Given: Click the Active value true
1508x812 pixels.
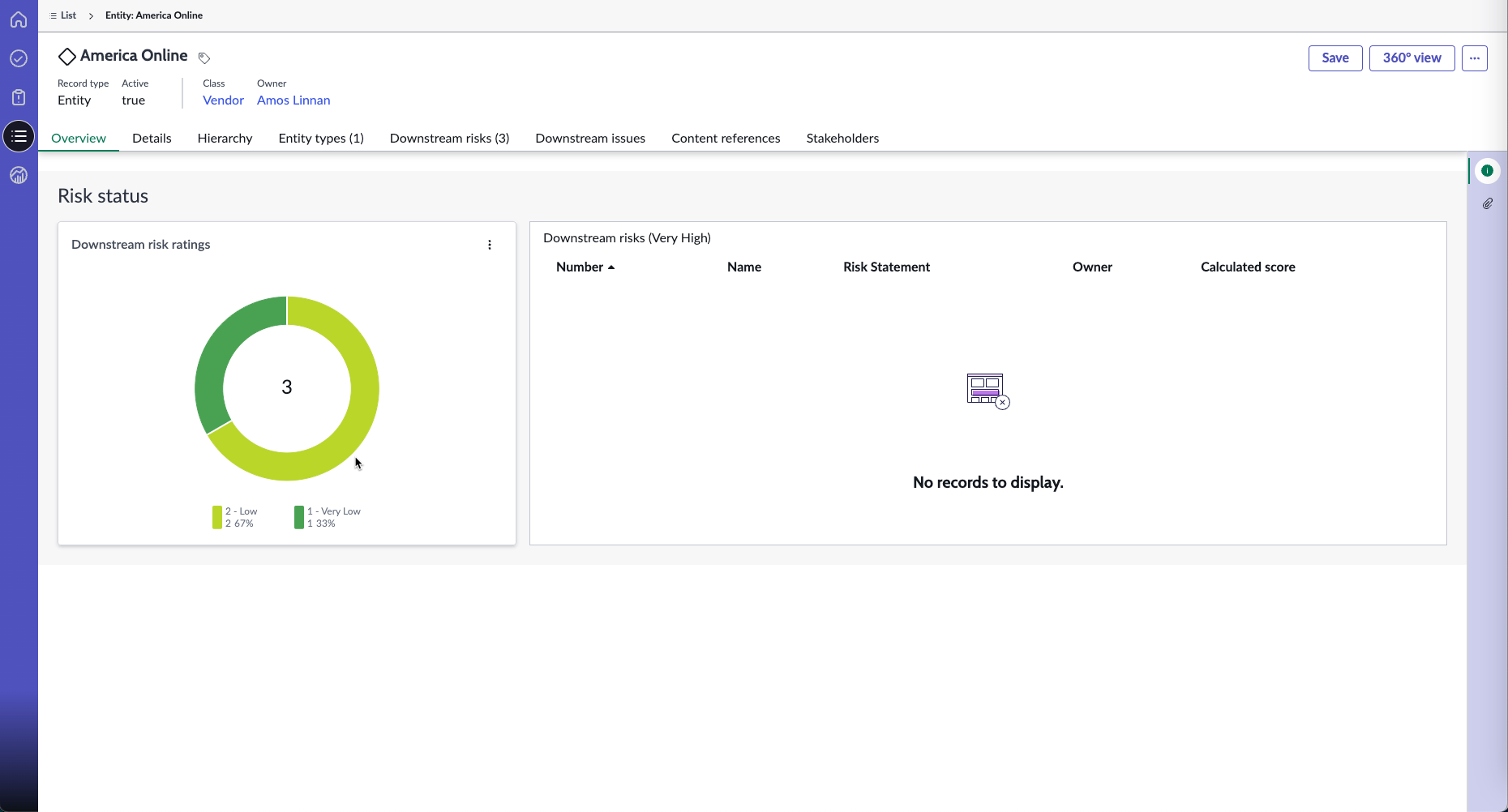Looking at the screenshot, I should 133,100.
